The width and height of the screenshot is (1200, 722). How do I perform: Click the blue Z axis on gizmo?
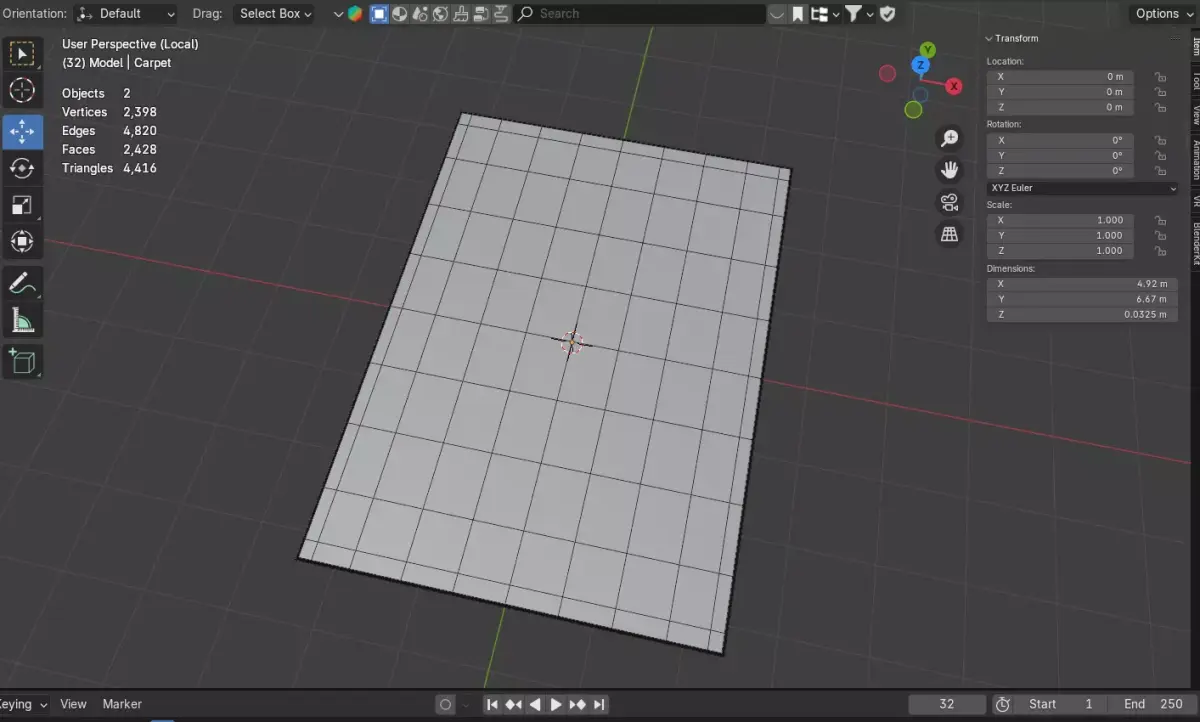pyautogui.click(x=921, y=66)
